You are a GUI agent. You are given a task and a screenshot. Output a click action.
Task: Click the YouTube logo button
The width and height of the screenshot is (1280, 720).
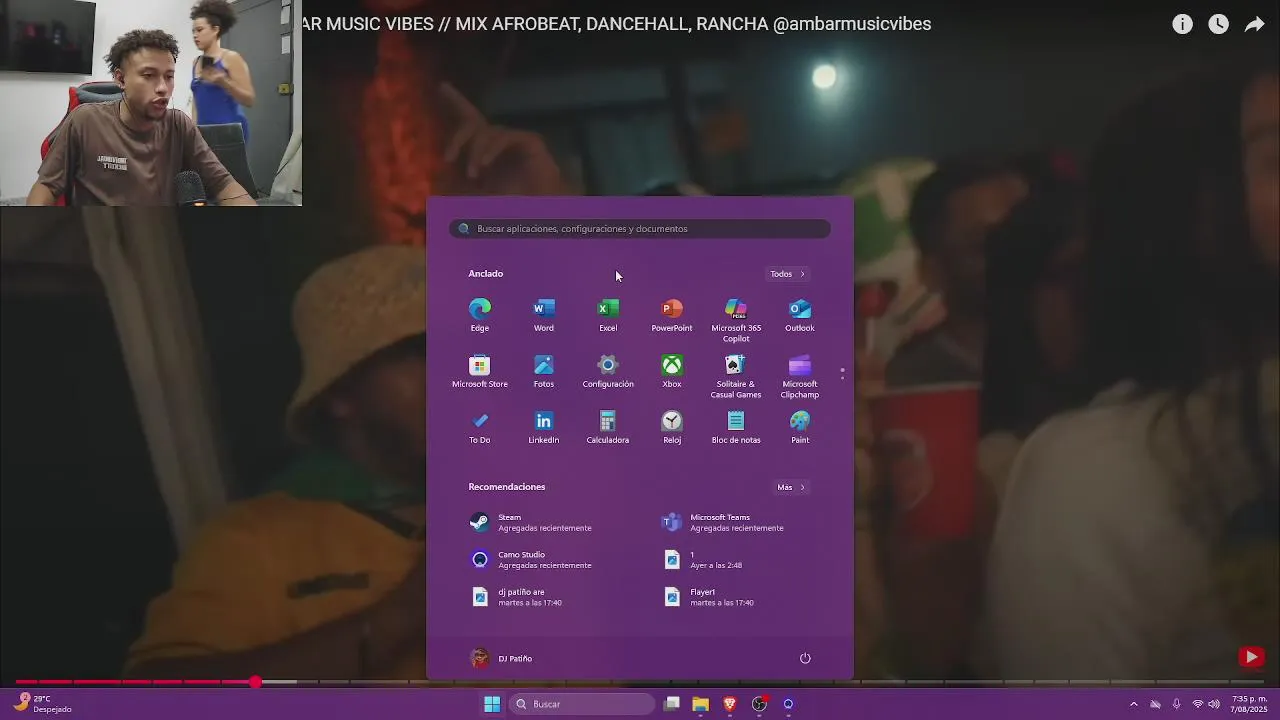1251,657
